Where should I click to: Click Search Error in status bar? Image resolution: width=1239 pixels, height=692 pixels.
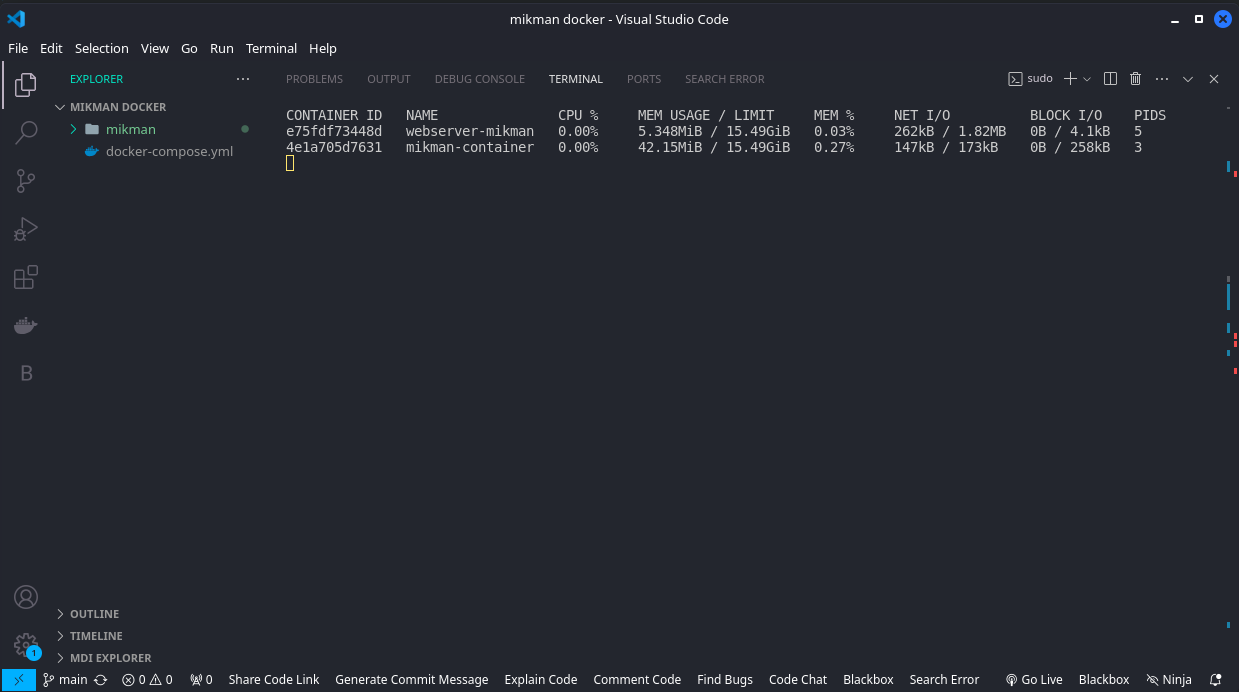pyautogui.click(x=944, y=680)
